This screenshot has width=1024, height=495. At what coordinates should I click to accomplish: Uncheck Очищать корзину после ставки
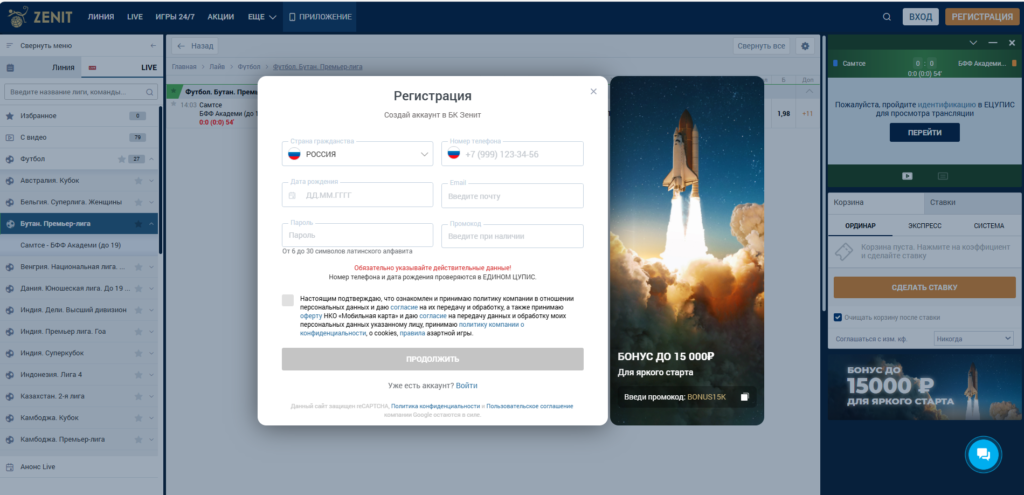(838, 317)
